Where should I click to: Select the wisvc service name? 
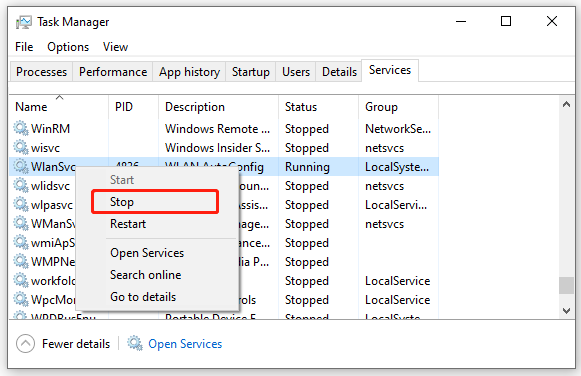45,148
